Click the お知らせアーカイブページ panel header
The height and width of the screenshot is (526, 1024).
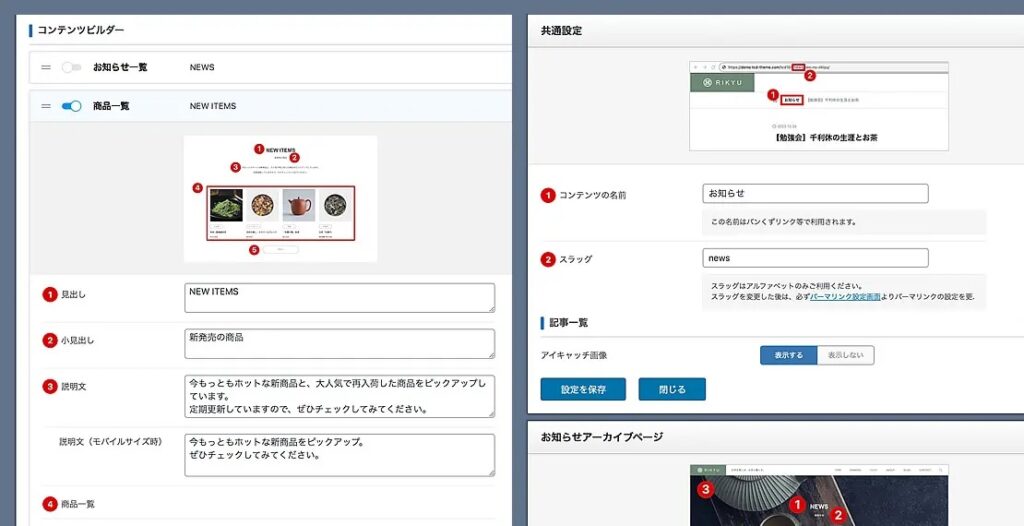point(776,436)
